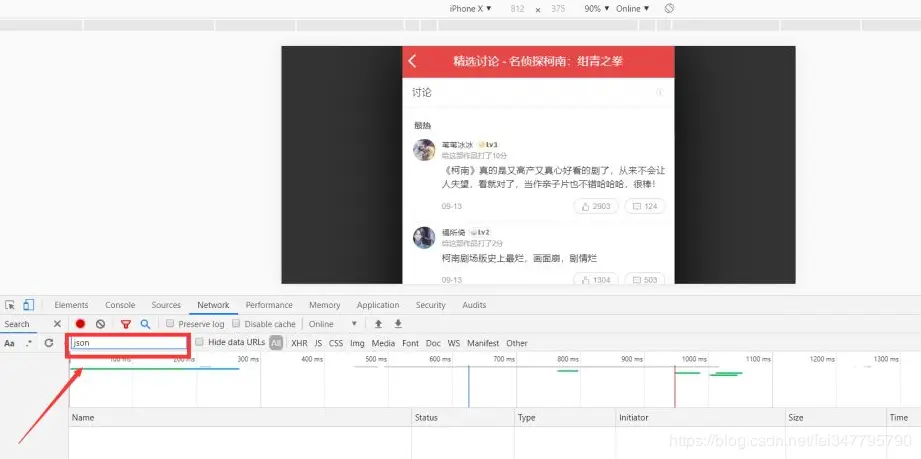
Task: Filter requests by Img
Action: [357, 343]
